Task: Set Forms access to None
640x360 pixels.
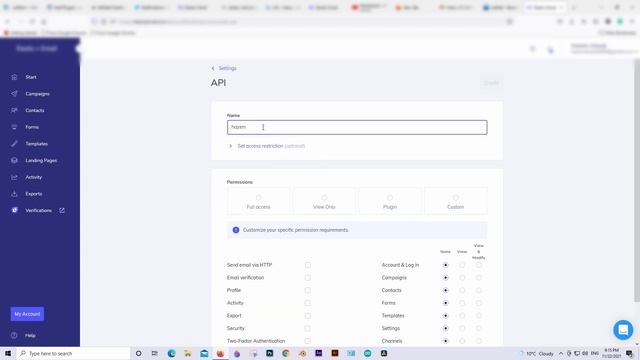Action: [x=445, y=303]
